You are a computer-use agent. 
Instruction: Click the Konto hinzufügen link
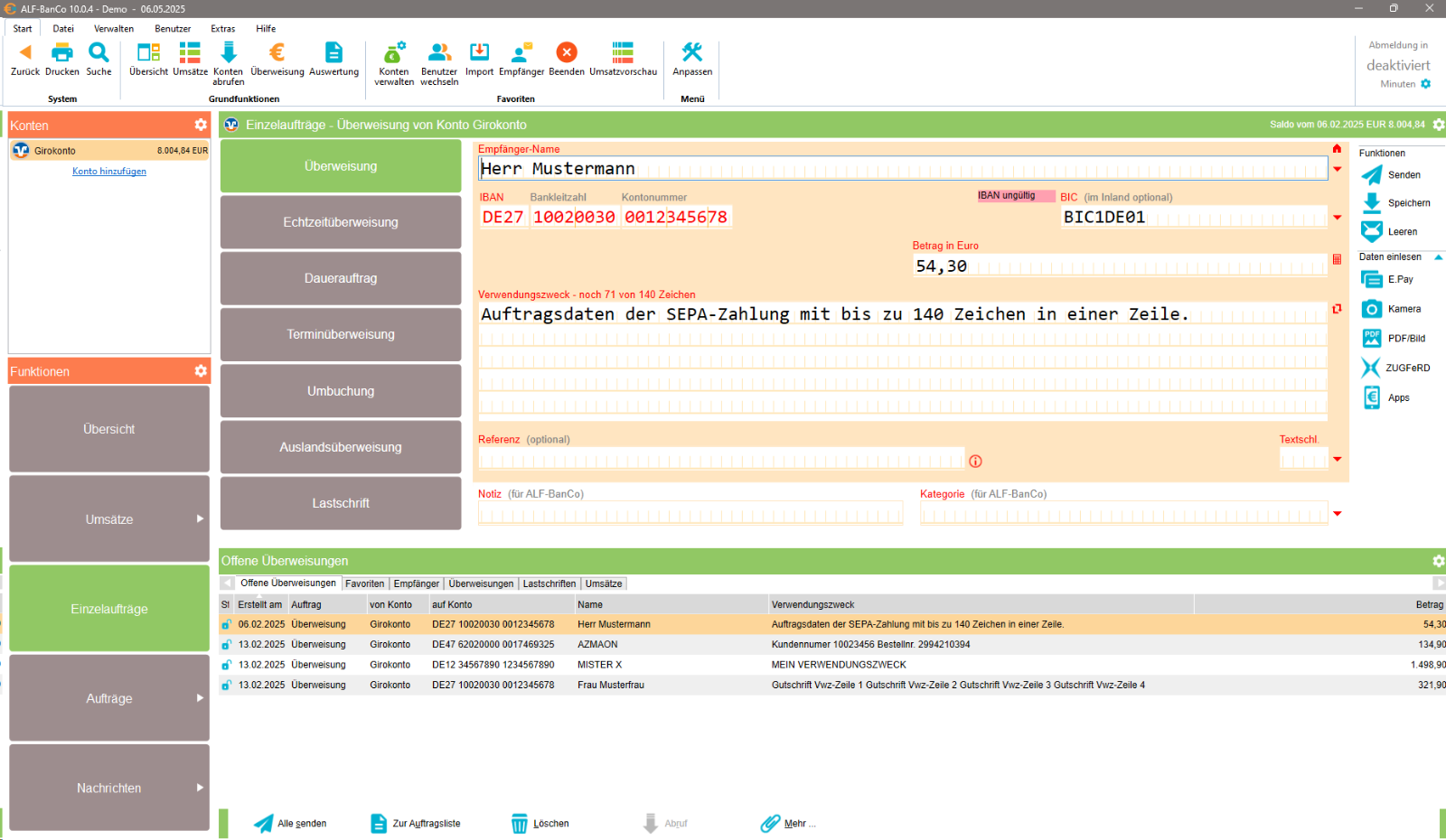108,171
